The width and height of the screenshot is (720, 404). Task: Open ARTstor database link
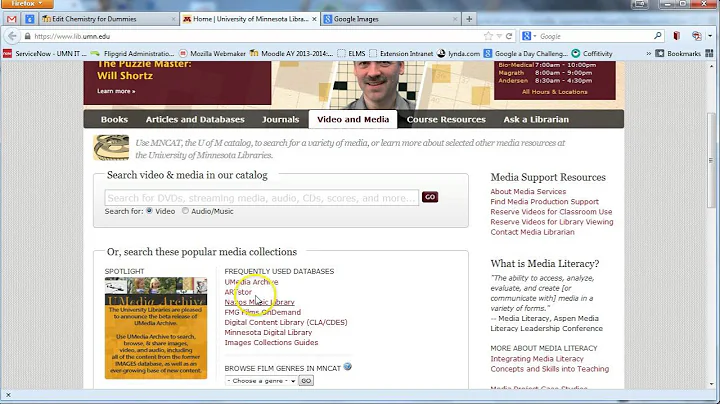(238, 292)
